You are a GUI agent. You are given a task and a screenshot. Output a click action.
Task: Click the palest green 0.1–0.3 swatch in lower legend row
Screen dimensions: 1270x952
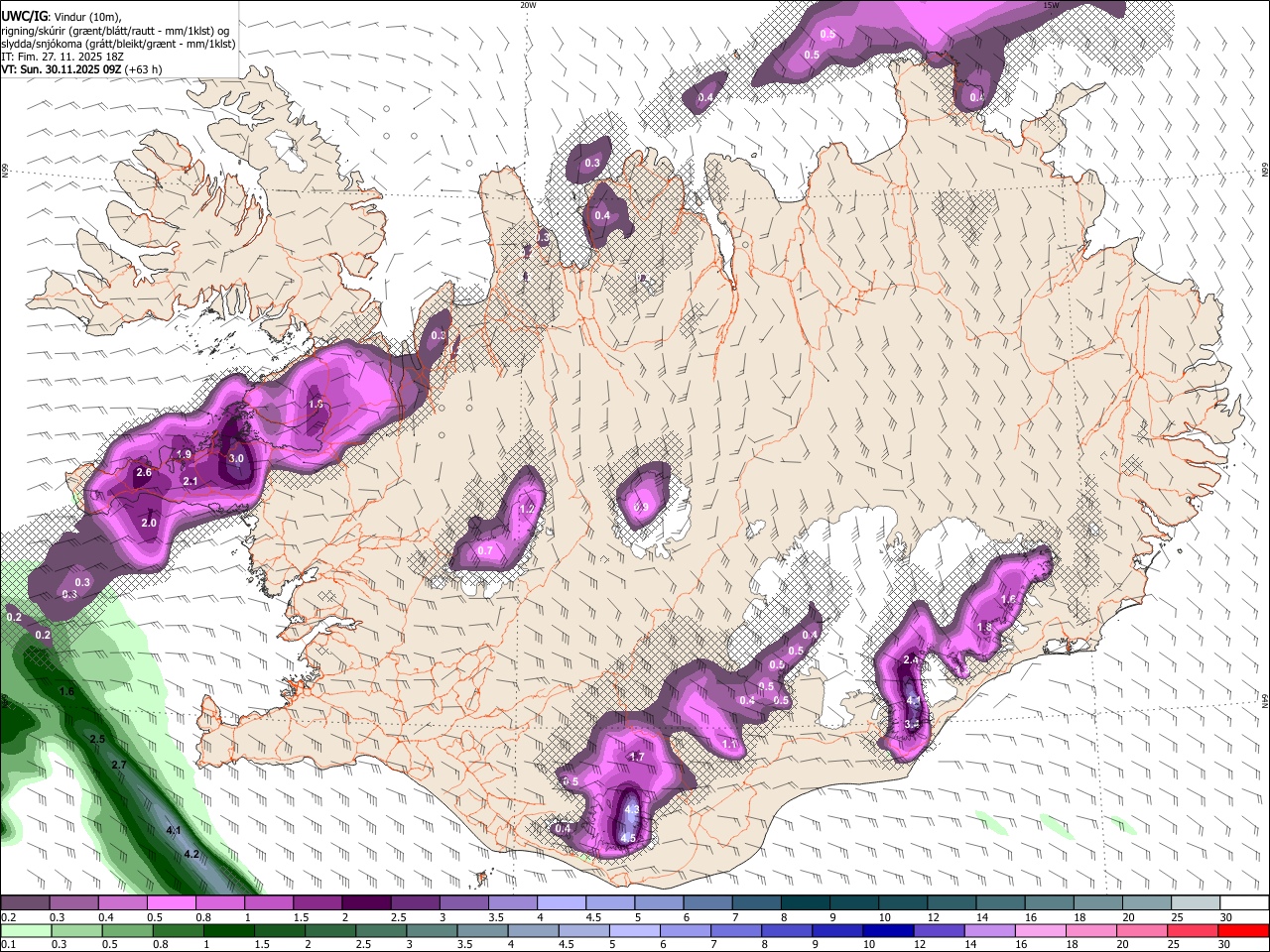coord(26,930)
